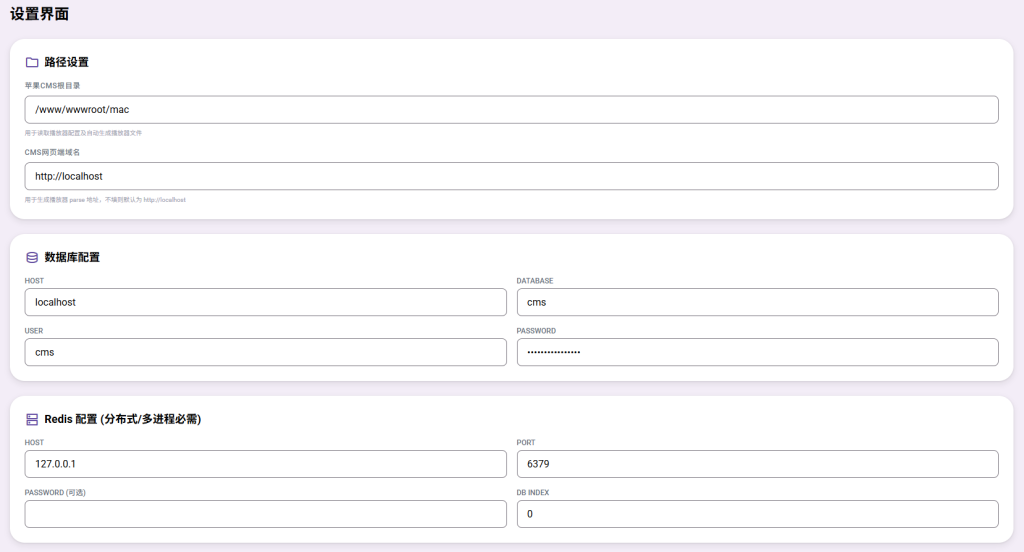Focus the 苹果CMS根目录 path input field
This screenshot has width=1024, height=552.
coord(511,110)
